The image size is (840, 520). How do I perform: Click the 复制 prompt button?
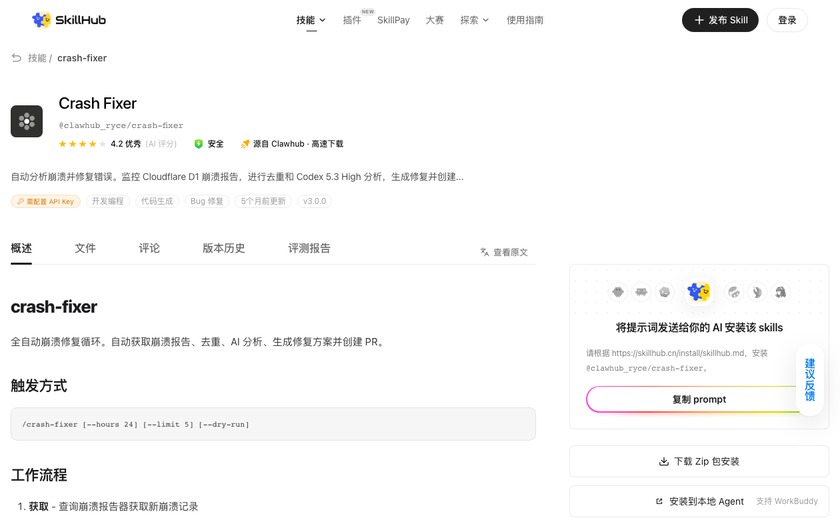pyautogui.click(x=699, y=400)
